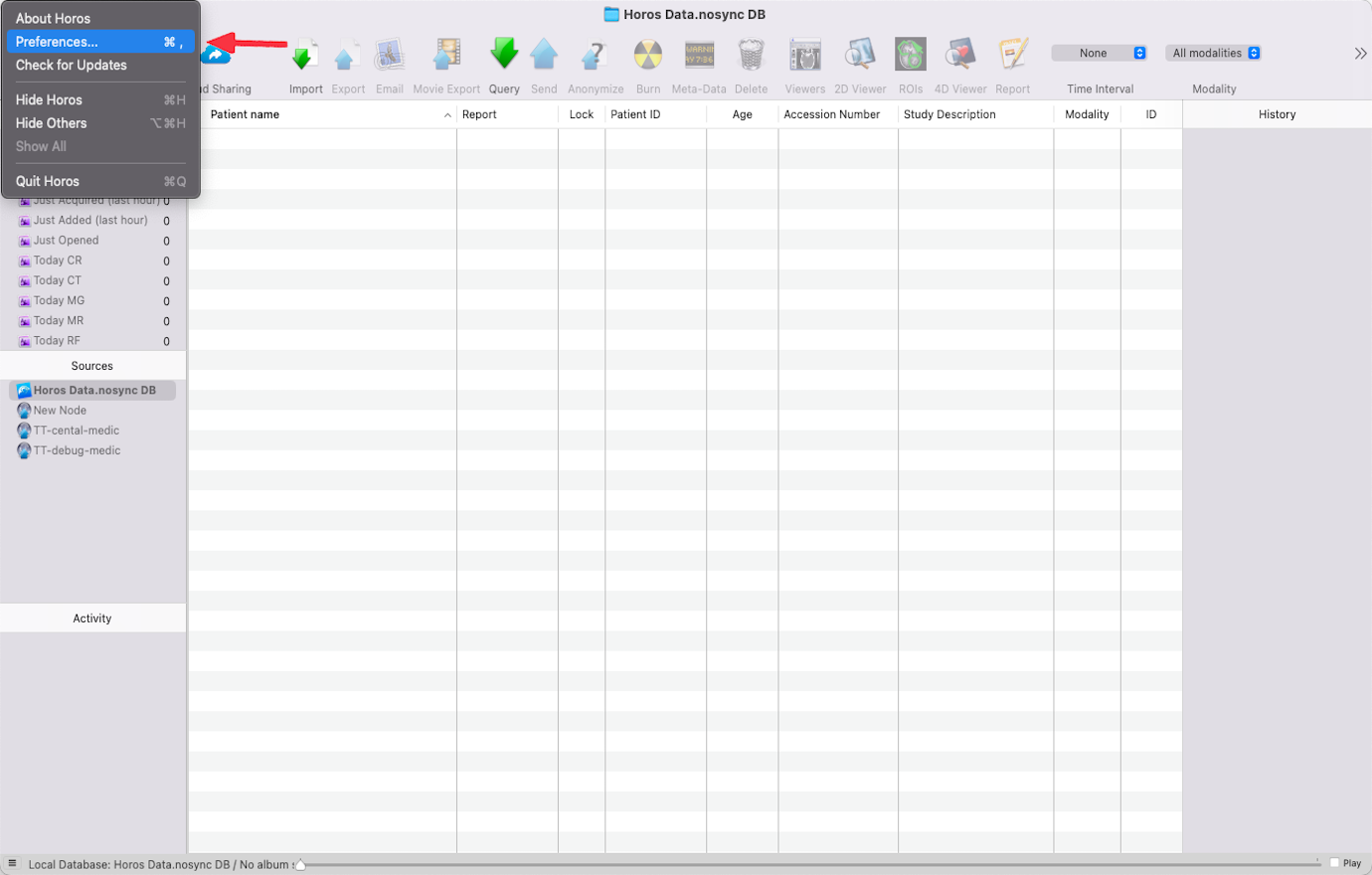Select the Viewers toolbar icon

coord(804,54)
